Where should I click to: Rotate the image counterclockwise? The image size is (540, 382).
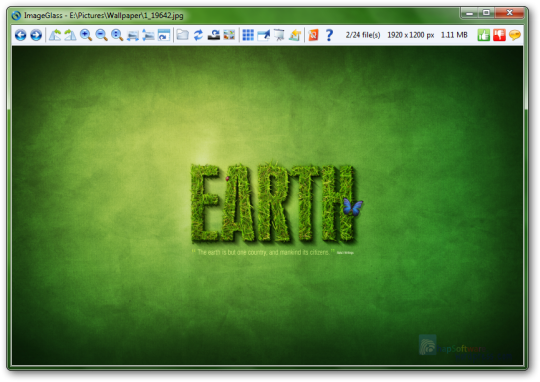click(x=55, y=35)
